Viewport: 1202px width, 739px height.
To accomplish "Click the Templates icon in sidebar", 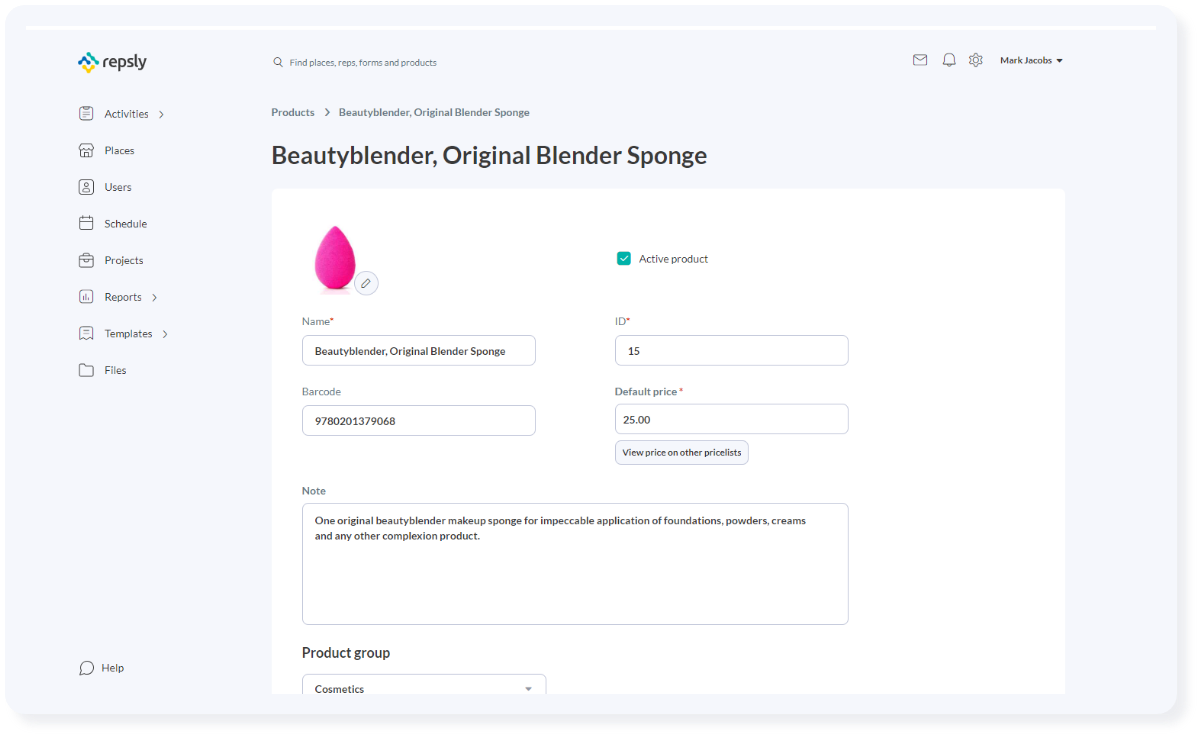I will point(86,334).
